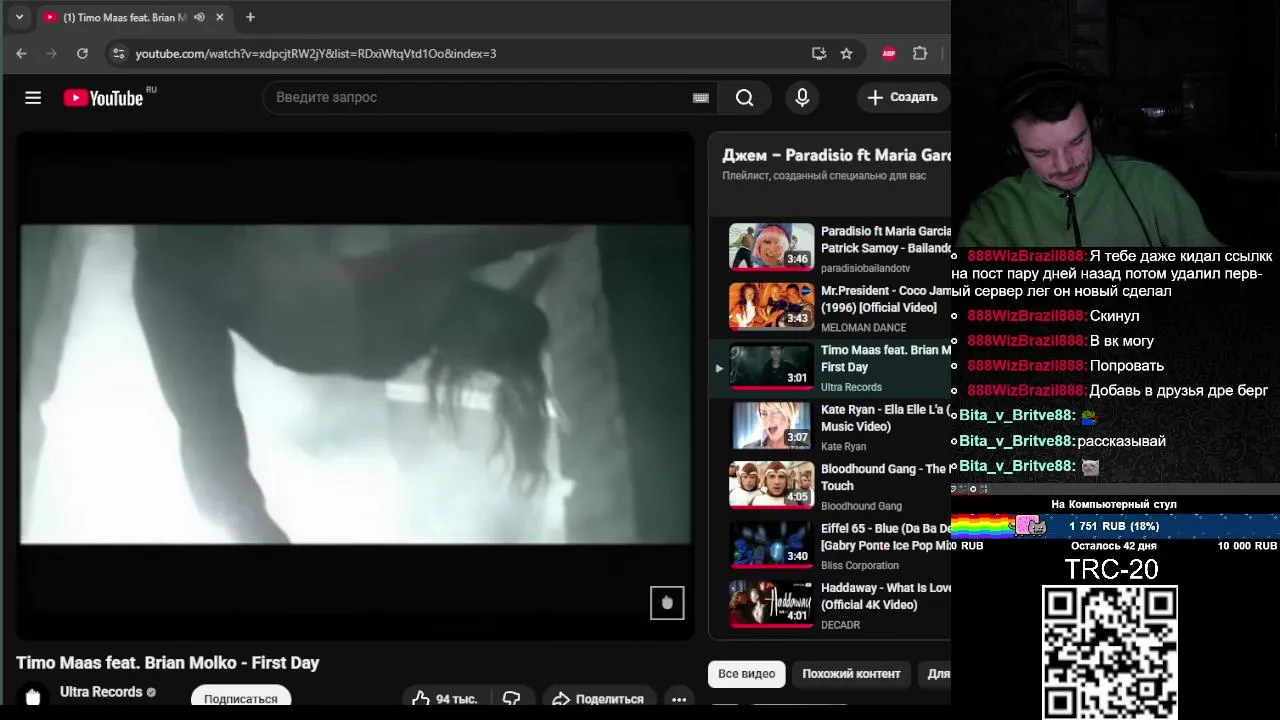Go forward with browser forward arrow
This screenshot has width=1280, height=720.
pyautogui.click(x=52, y=53)
